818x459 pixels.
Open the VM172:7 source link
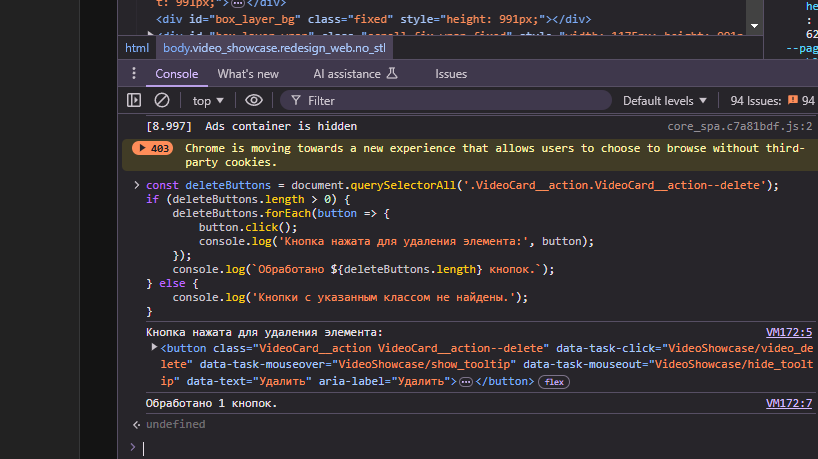(788, 403)
